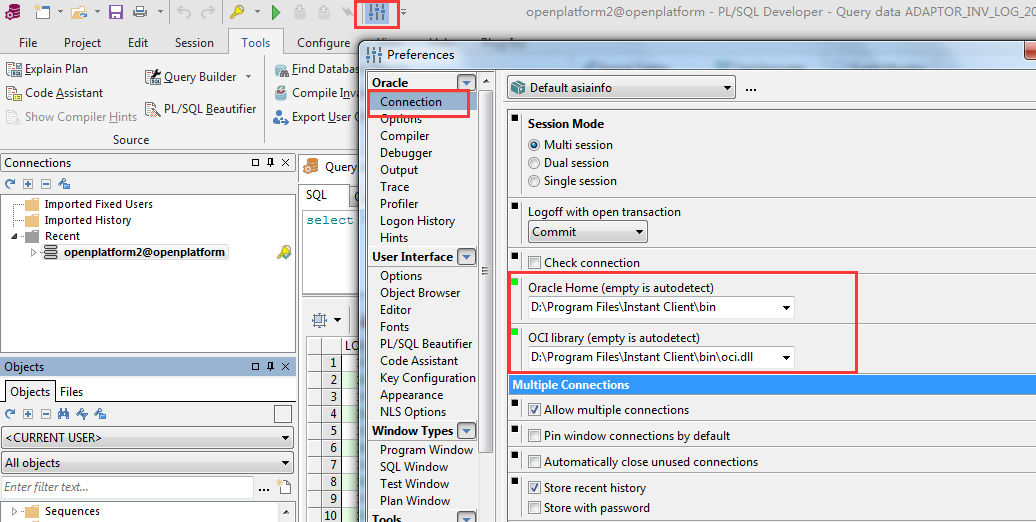Run with the green Execute arrow
This screenshot has height=522, width=1036.
[x=276, y=12]
